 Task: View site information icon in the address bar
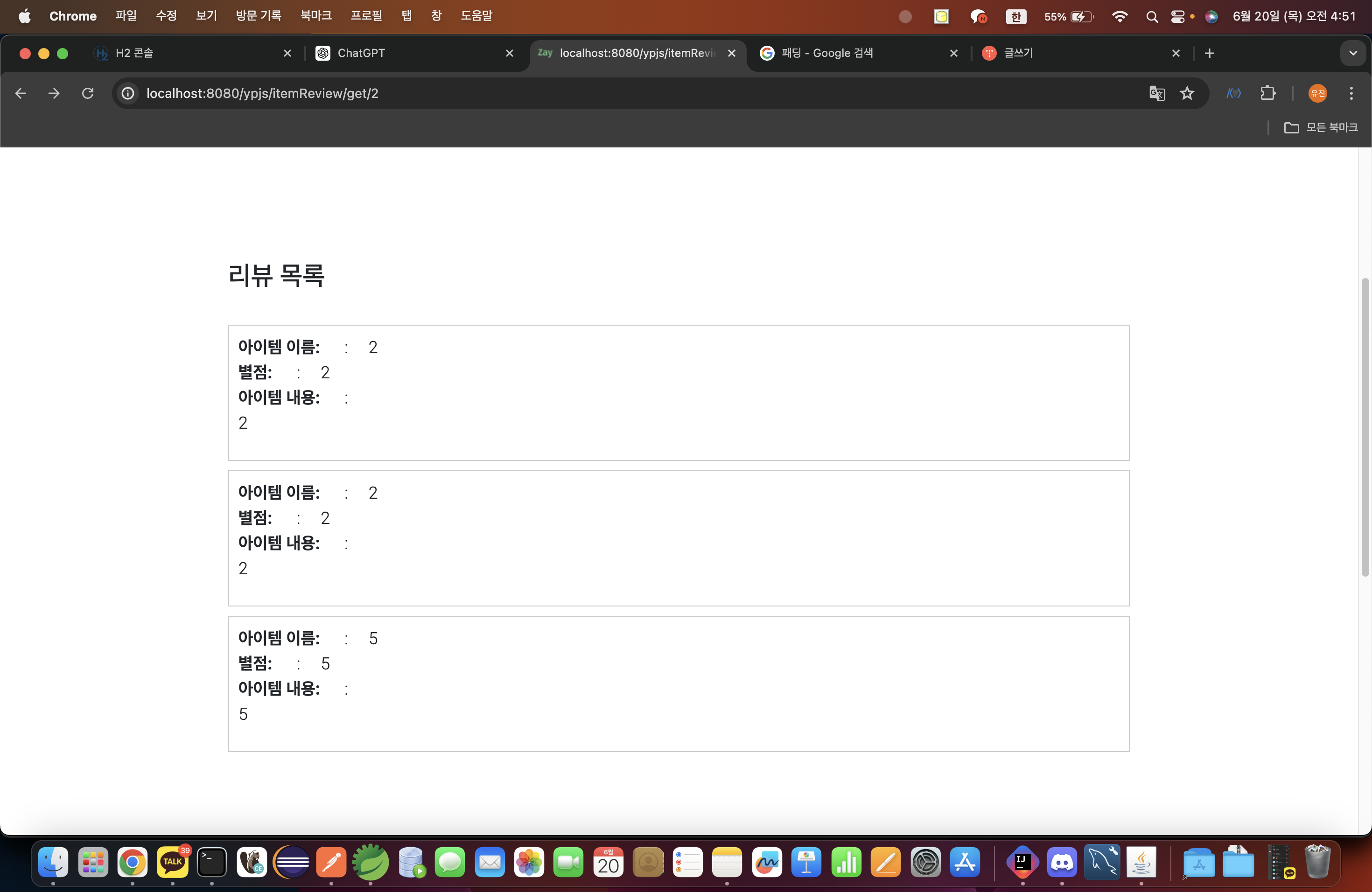click(x=128, y=93)
